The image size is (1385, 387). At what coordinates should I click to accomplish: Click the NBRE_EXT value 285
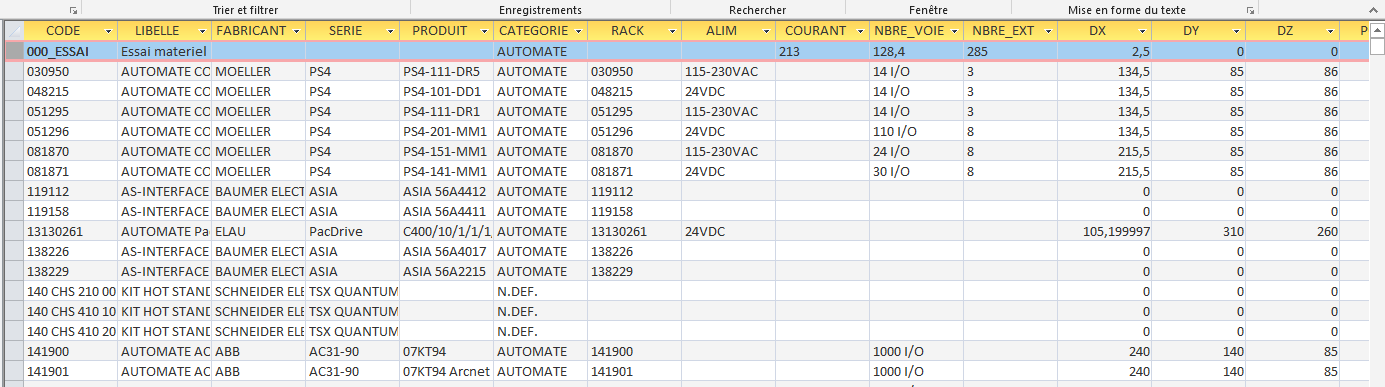point(1010,51)
